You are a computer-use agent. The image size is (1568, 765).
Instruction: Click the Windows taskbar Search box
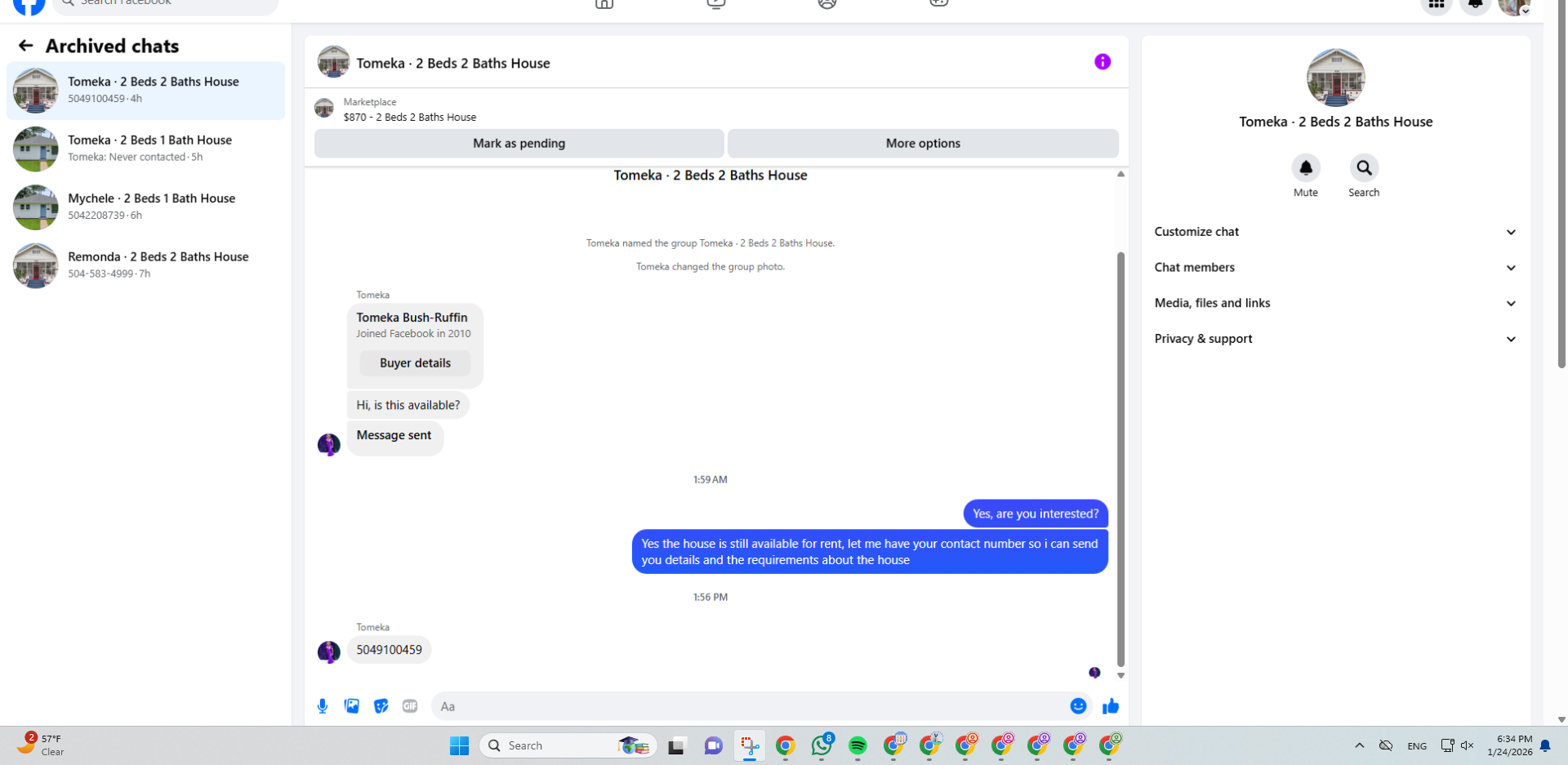pyautogui.click(x=568, y=745)
